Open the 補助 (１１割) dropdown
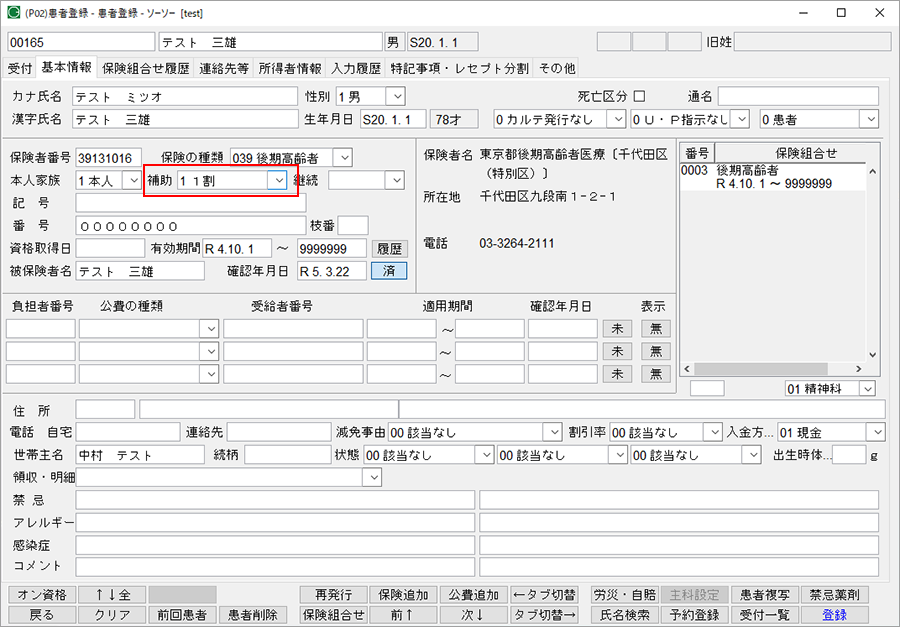This screenshot has width=900, height=627. (x=277, y=180)
